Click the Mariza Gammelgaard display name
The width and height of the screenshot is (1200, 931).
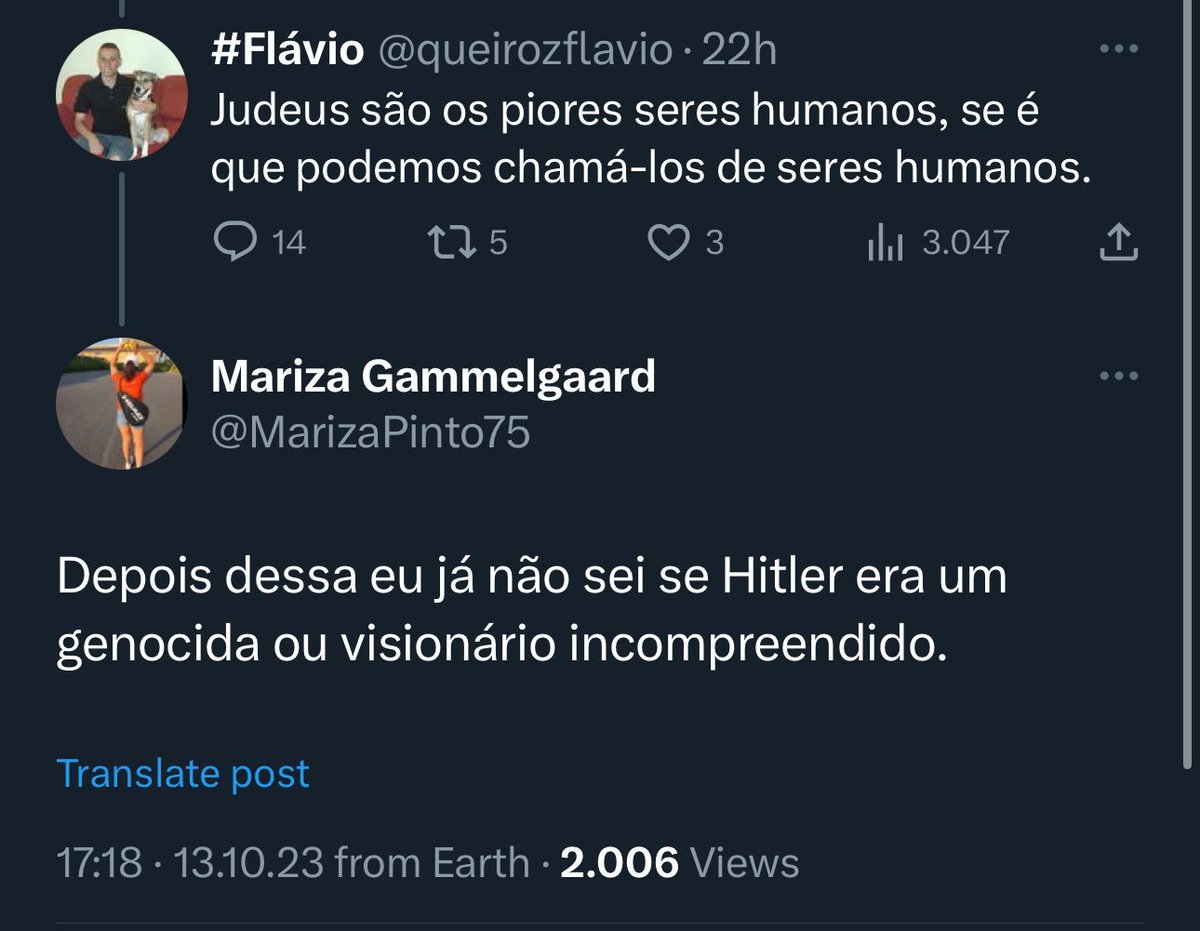point(434,377)
